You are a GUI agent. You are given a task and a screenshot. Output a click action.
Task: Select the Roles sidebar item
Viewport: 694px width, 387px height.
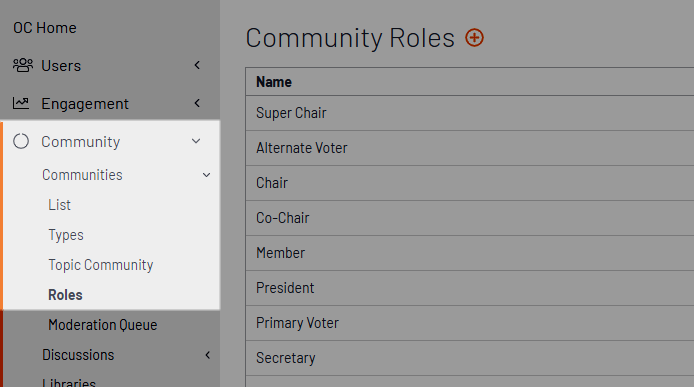tap(65, 295)
